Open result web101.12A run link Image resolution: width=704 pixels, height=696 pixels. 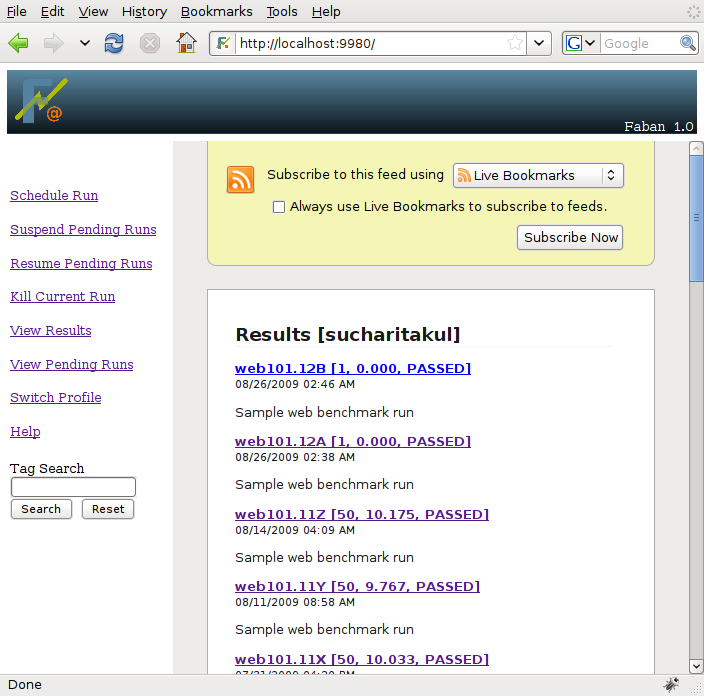(353, 442)
